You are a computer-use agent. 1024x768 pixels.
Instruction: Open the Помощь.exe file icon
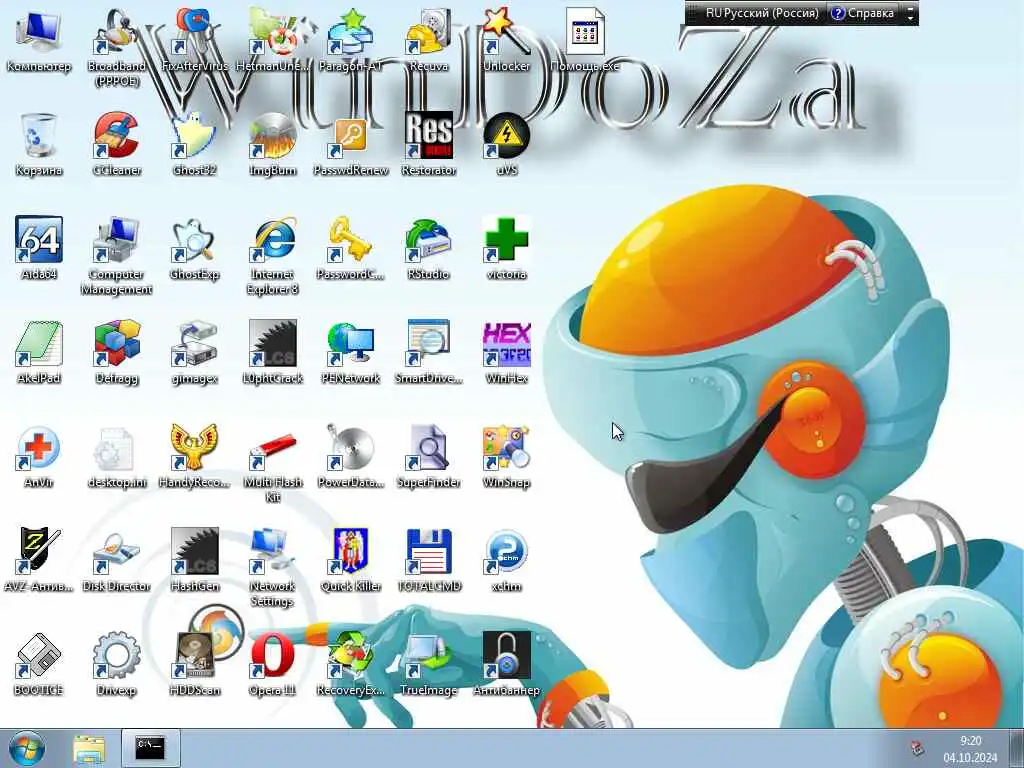click(x=584, y=39)
